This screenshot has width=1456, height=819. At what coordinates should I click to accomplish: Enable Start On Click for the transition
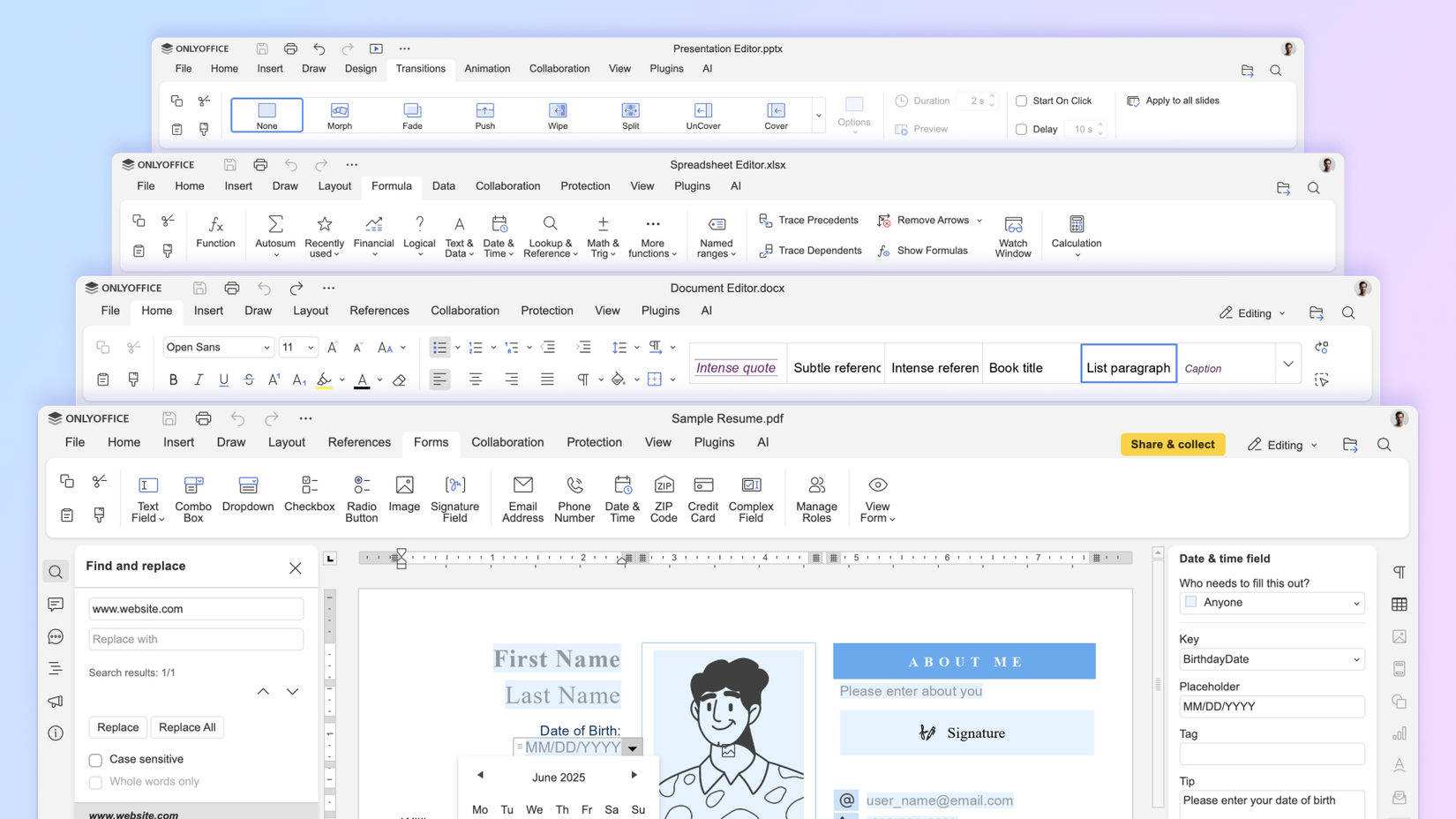(x=1021, y=101)
